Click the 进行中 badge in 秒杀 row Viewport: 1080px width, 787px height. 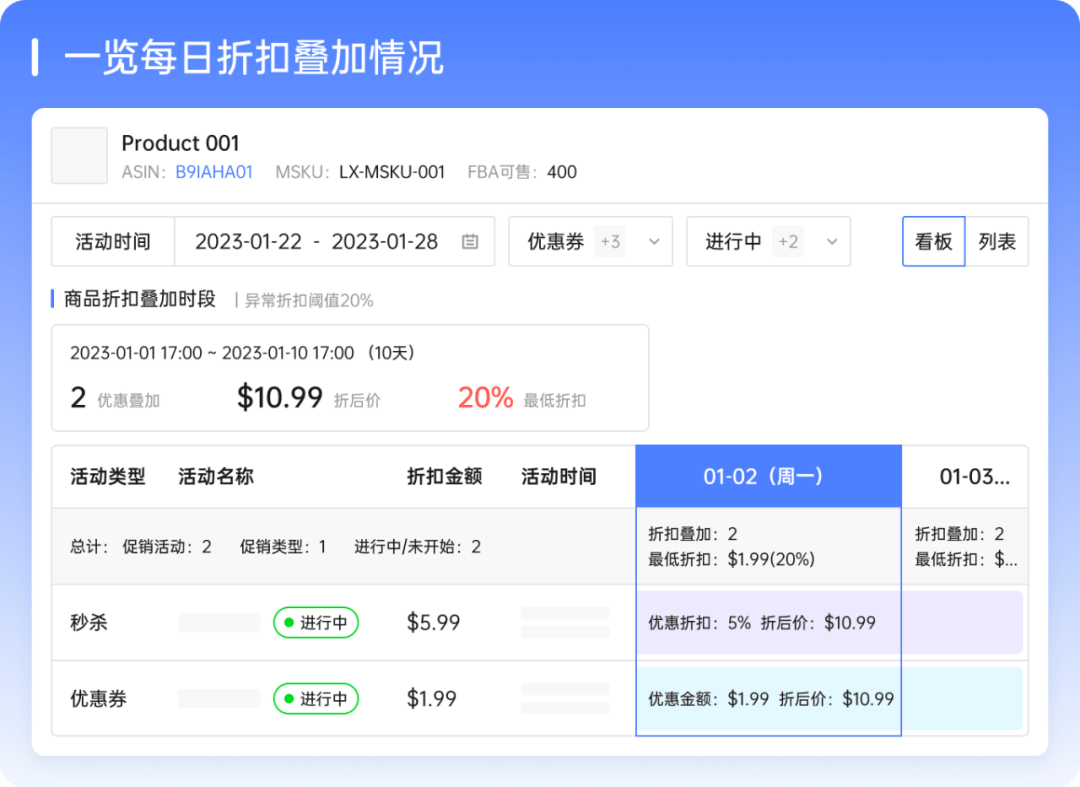316,623
